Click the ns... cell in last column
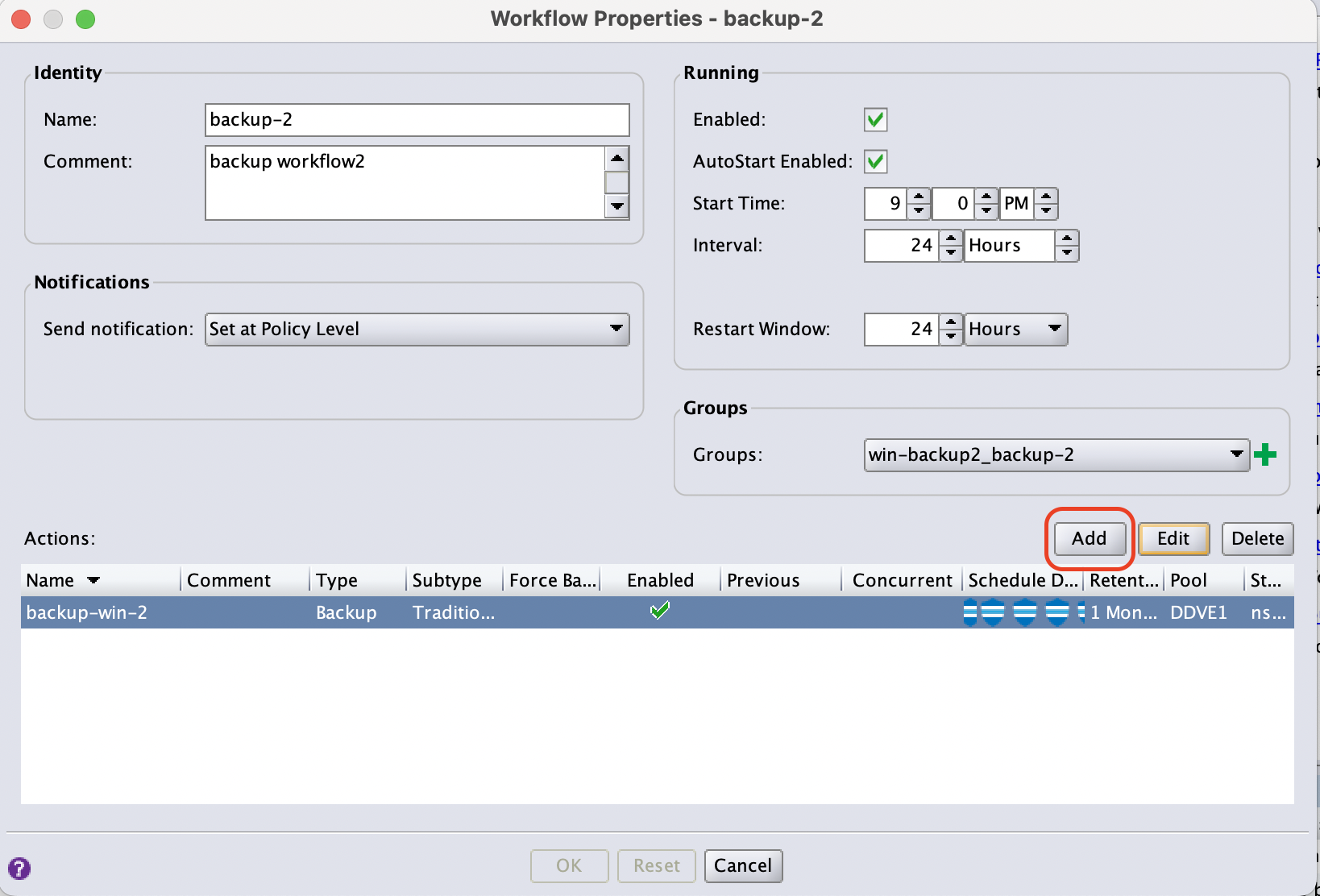 click(x=1268, y=612)
